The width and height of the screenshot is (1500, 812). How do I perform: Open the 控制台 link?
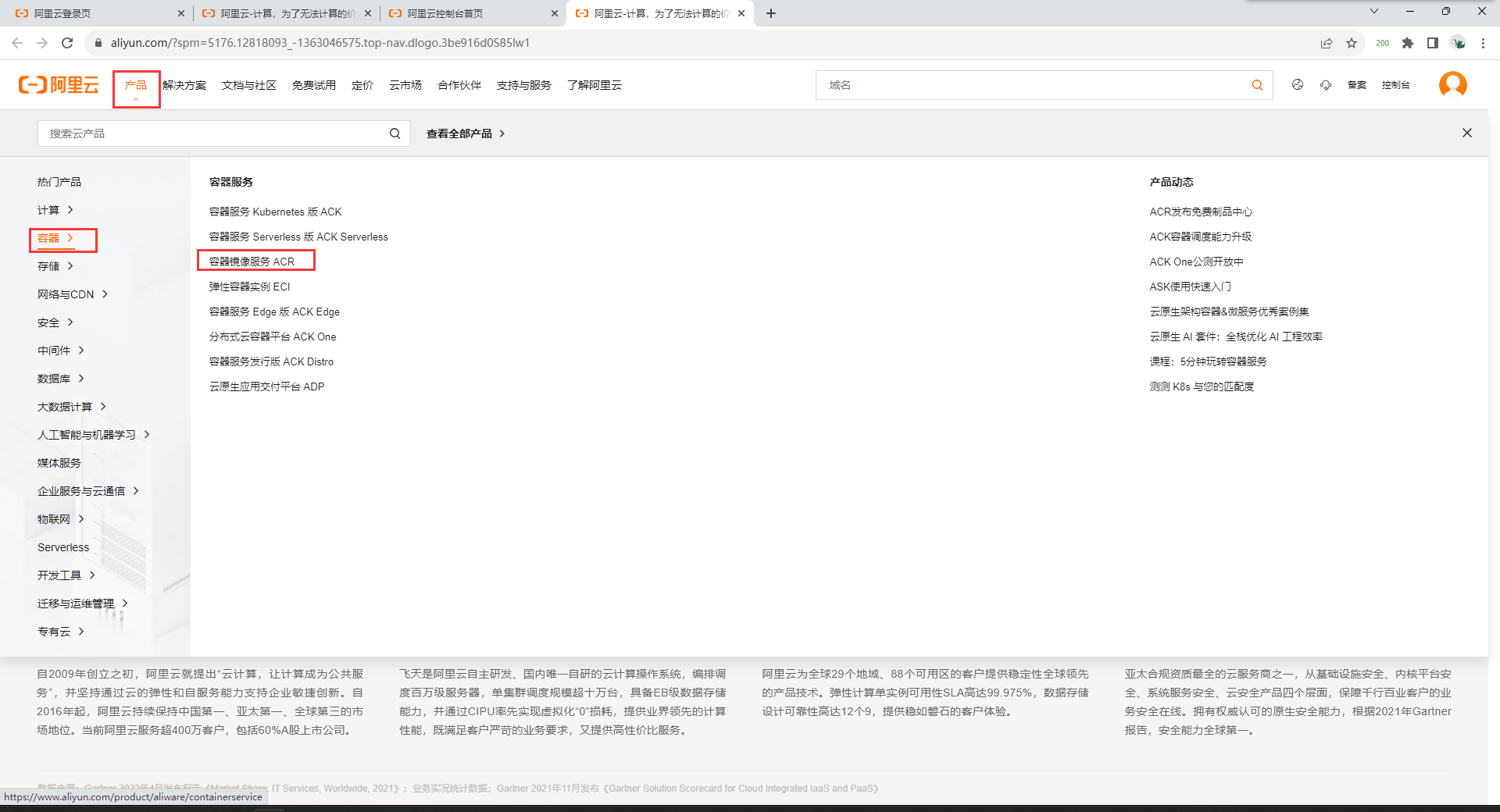click(x=1396, y=85)
